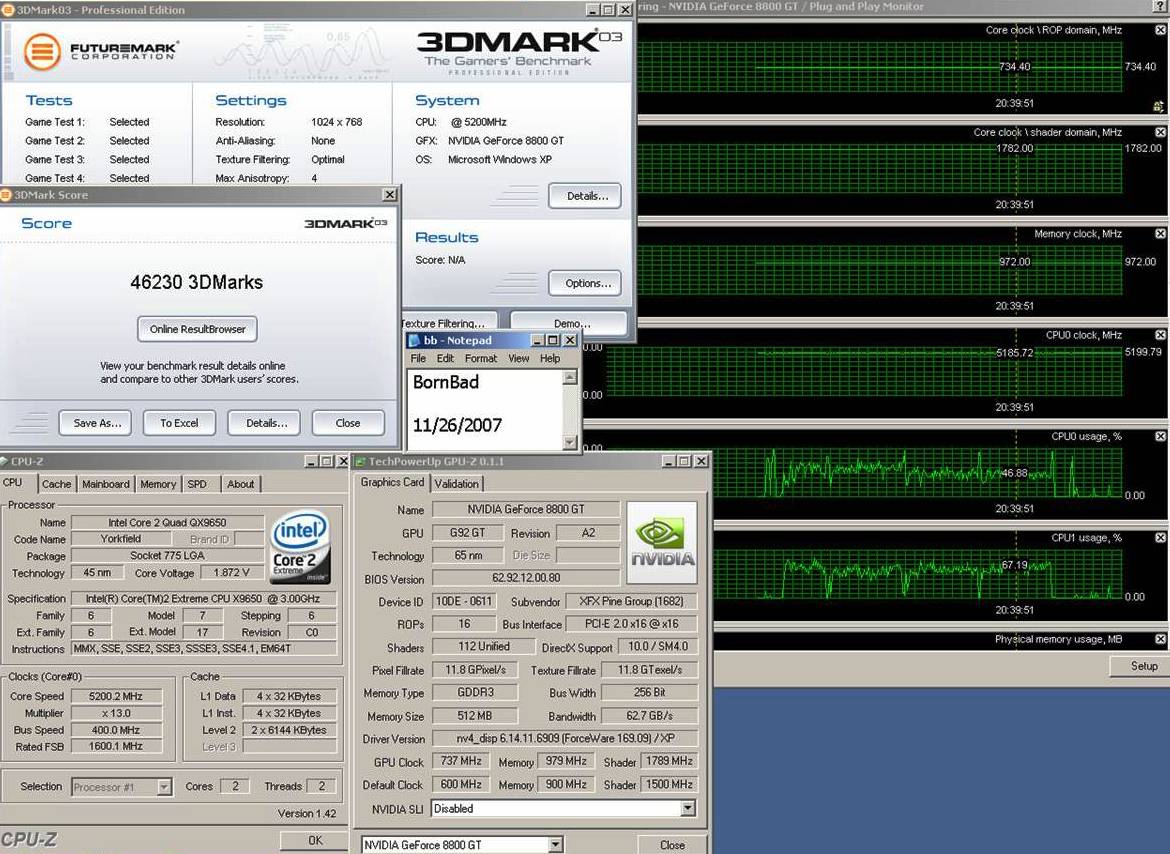The height and width of the screenshot is (854, 1170).
Task: Close the CPU0 clock graph
Action: tap(1160, 335)
